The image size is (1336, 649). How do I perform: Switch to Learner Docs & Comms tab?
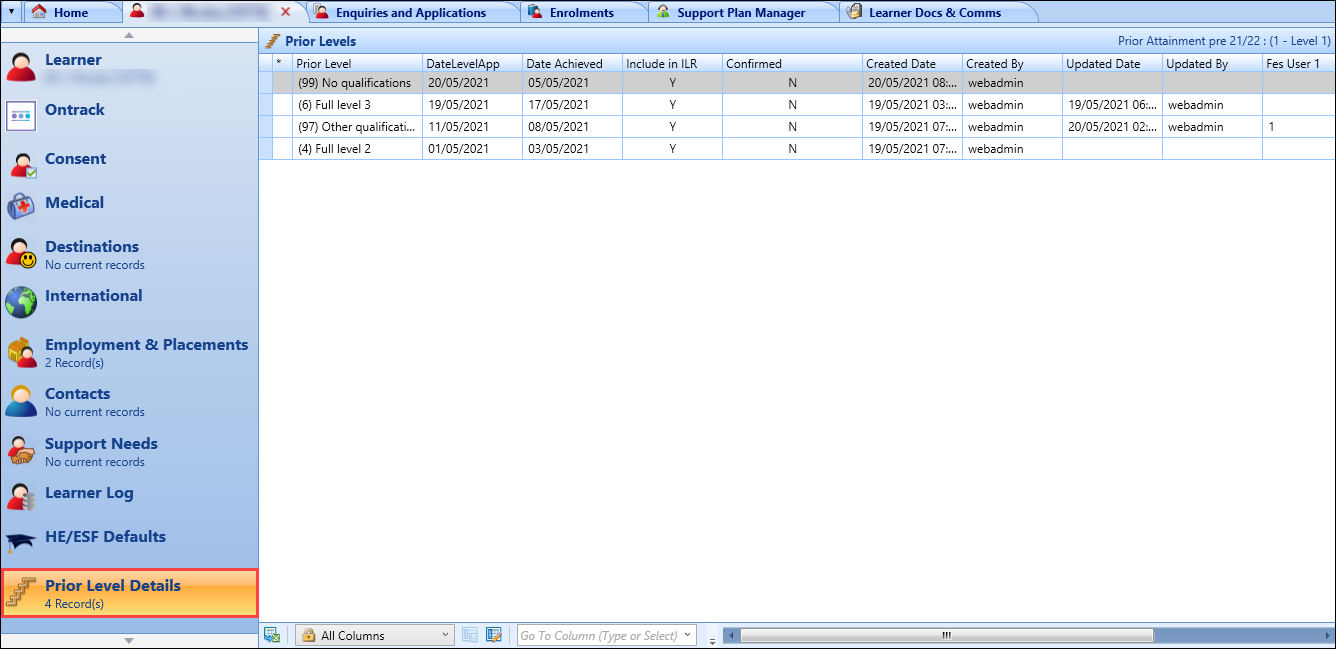(933, 12)
